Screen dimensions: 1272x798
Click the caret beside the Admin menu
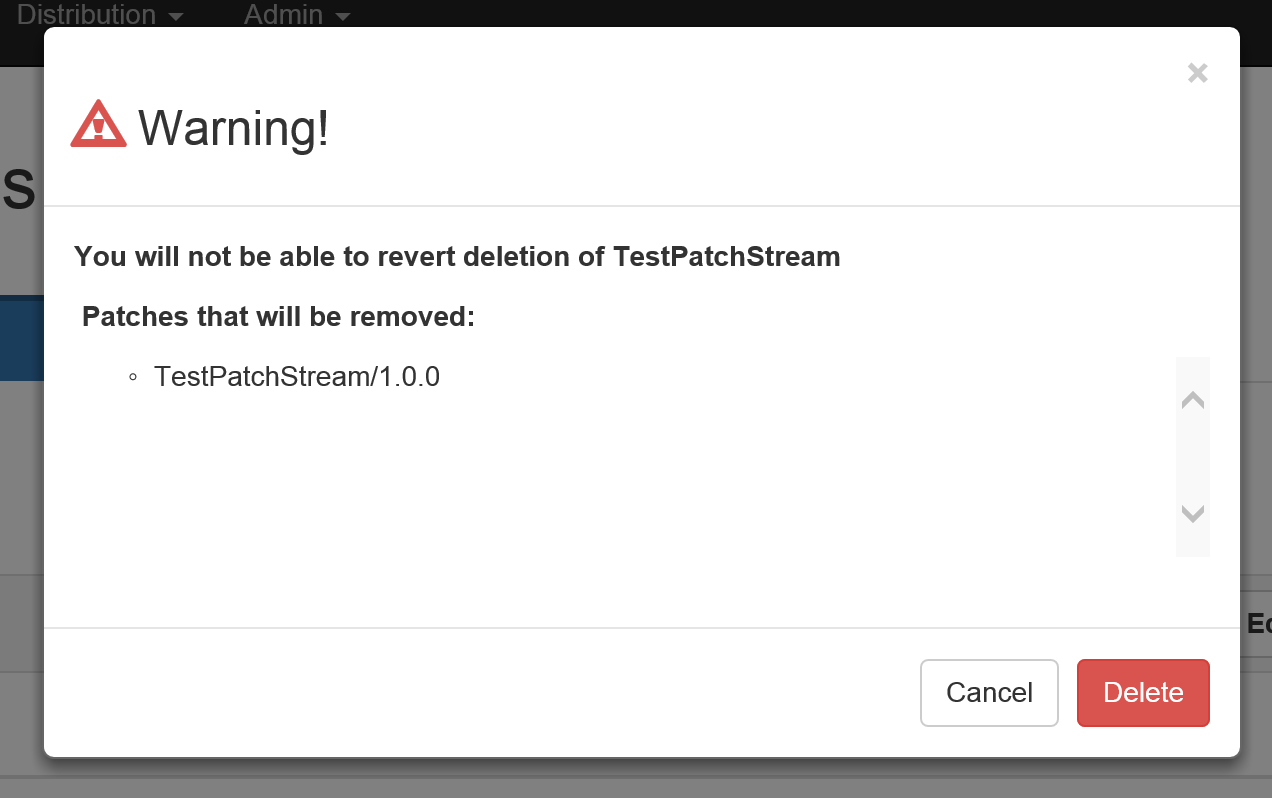[343, 16]
